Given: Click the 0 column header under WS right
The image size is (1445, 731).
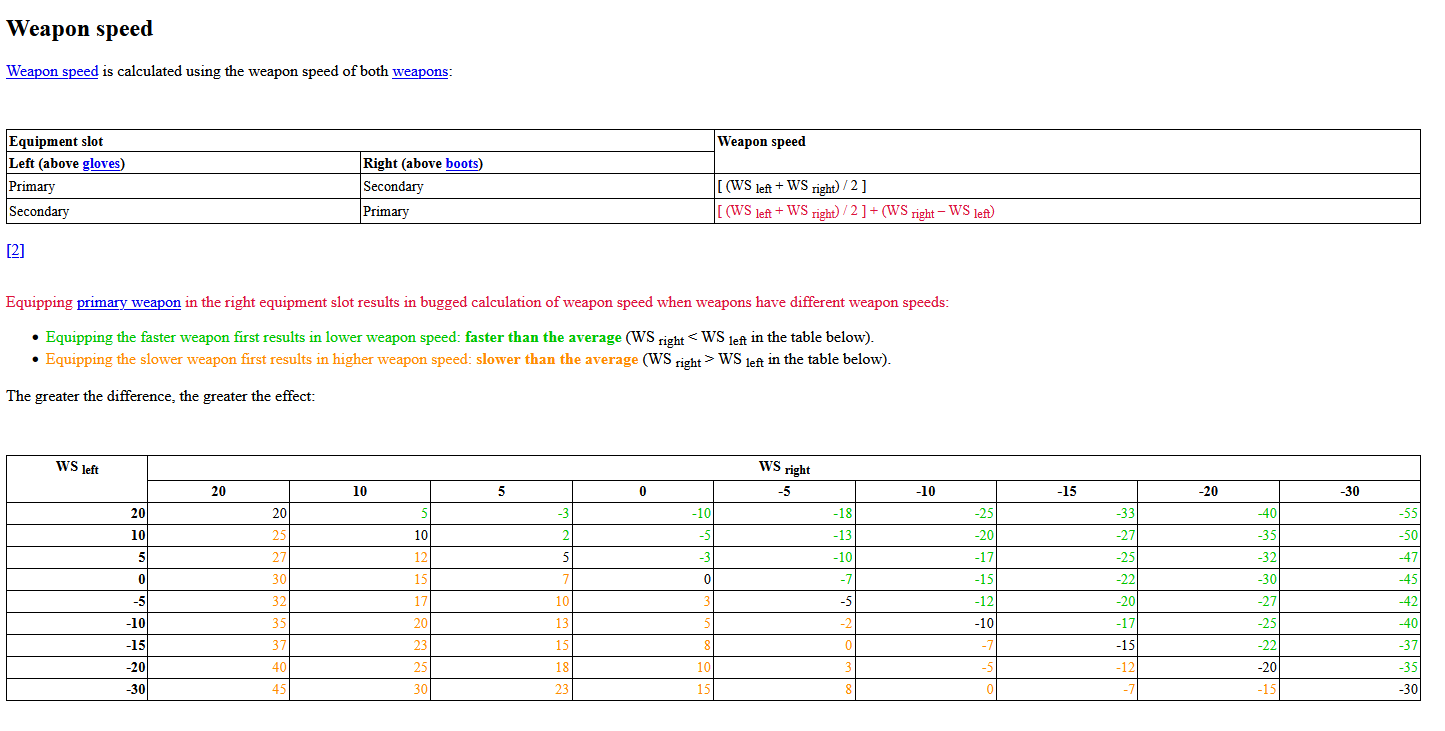Looking at the screenshot, I should coord(643,491).
